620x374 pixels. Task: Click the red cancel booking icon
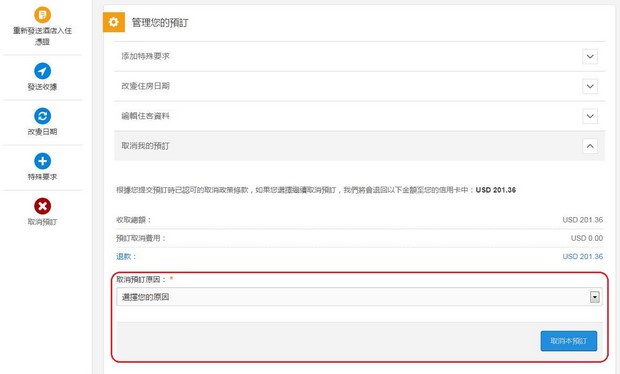tap(42, 206)
